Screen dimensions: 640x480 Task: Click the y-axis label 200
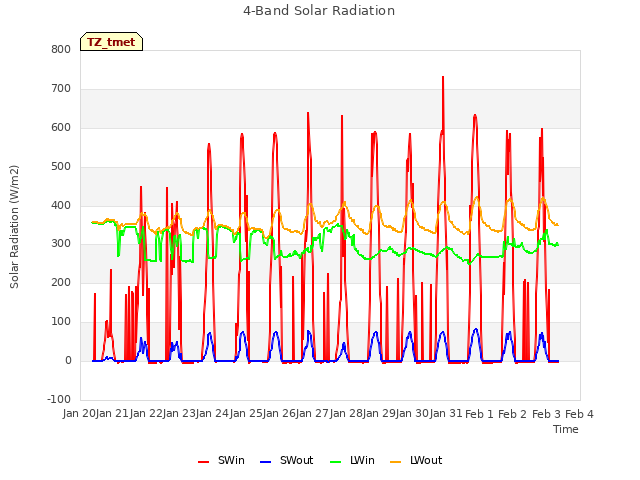(61, 282)
